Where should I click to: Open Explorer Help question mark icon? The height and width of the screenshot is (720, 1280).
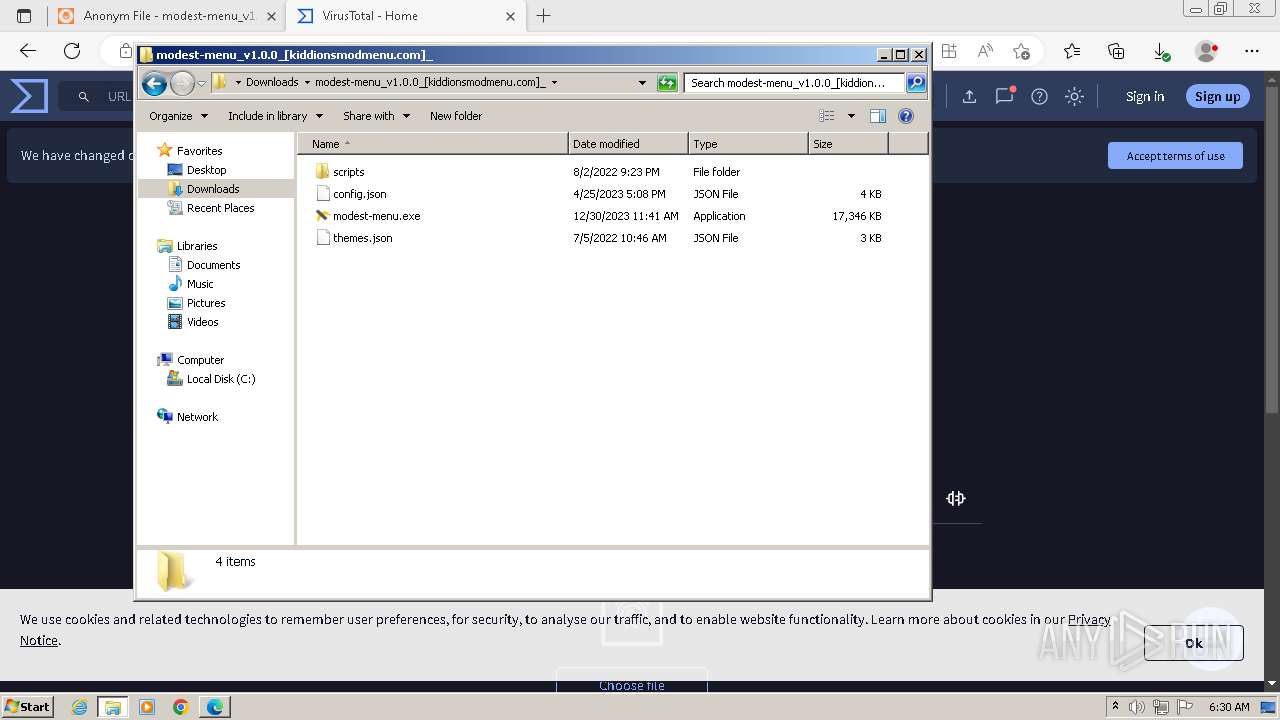coord(906,116)
